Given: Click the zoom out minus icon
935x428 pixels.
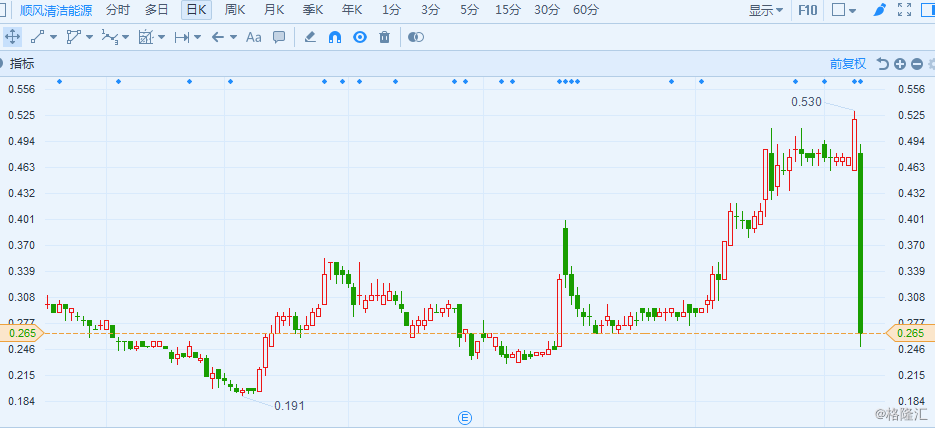Looking at the screenshot, I should coord(917,64).
